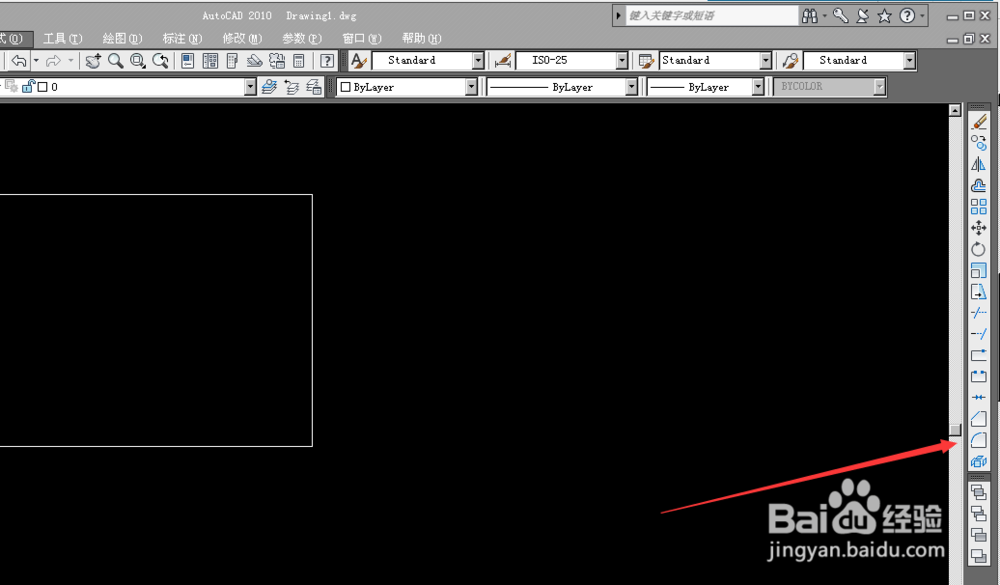Select the Extend tool

(979, 334)
